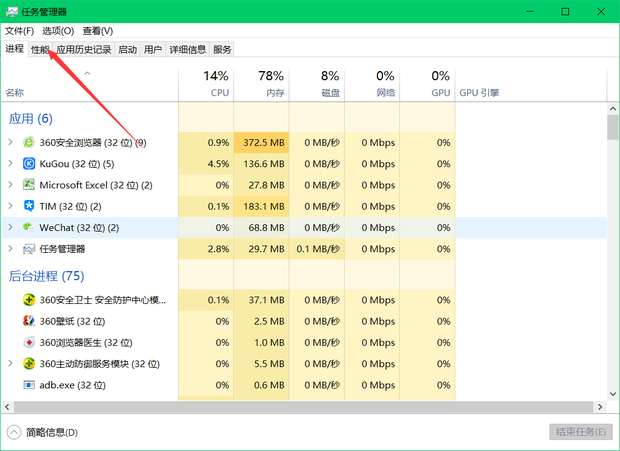Expand the 任务管理器 process group
This screenshot has height=451, width=620.
click(11, 248)
